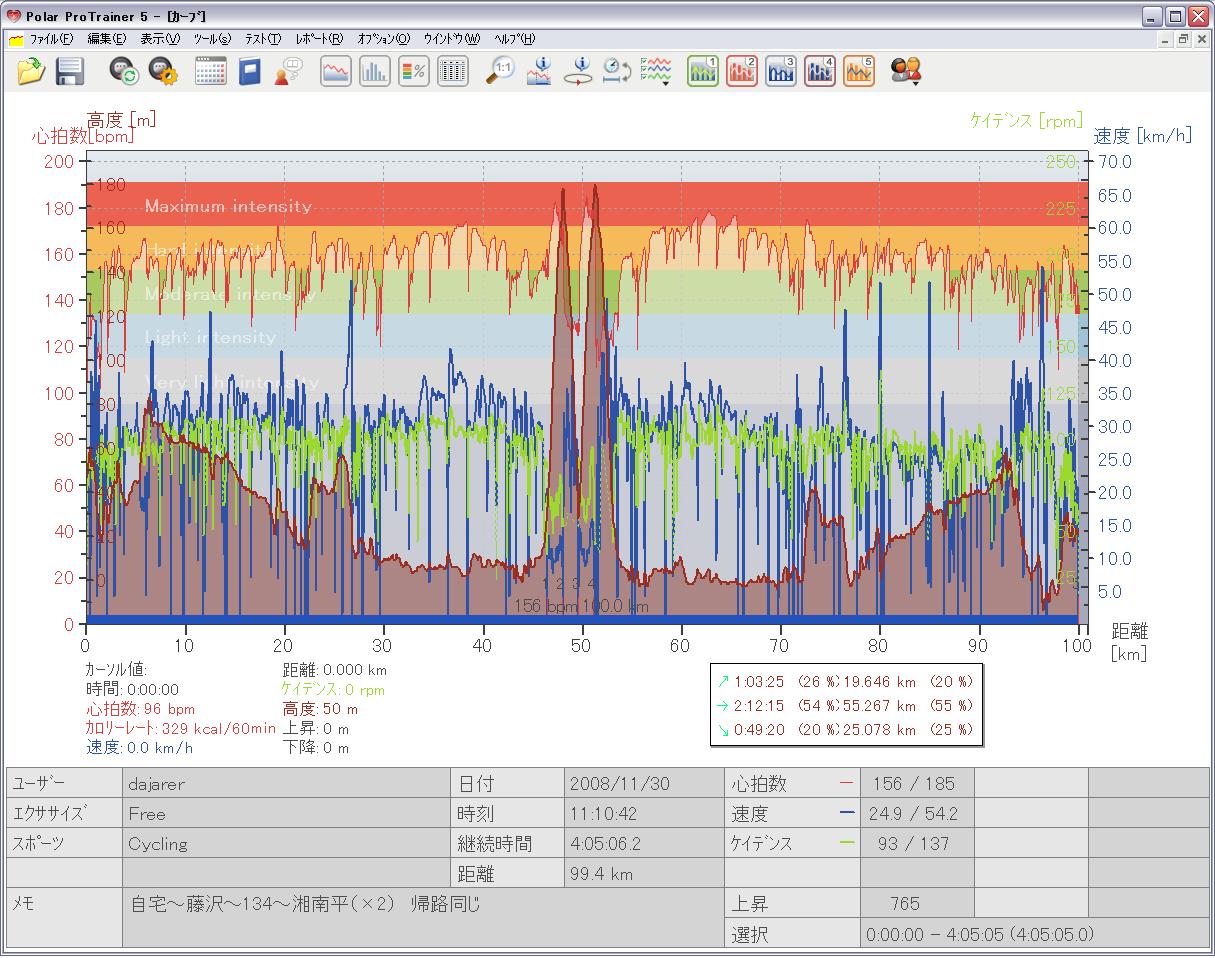Click the watch sync icon with green arrows
This screenshot has width=1215, height=958.
pos(123,71)
